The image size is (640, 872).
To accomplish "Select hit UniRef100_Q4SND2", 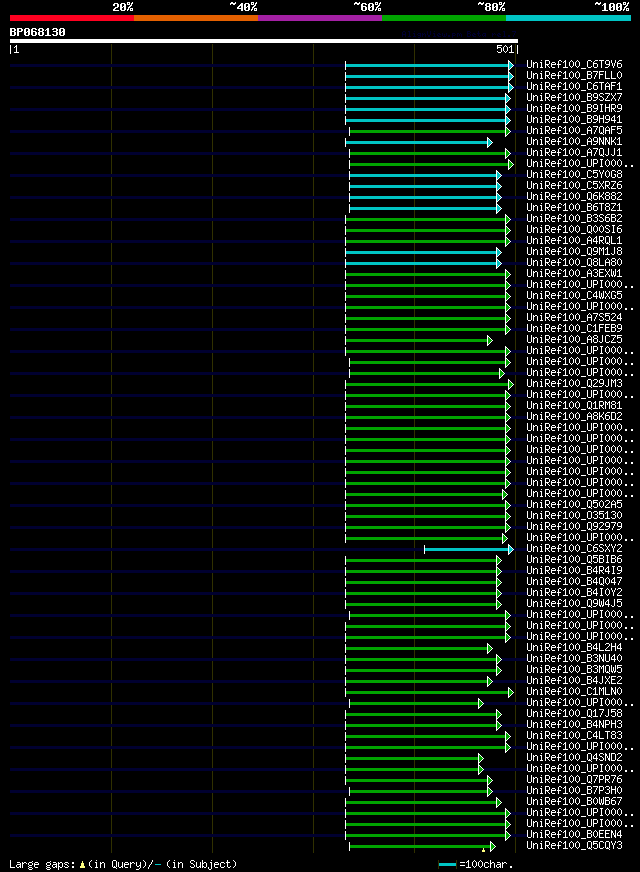I will pyautogui.click(x=574, y=757).
